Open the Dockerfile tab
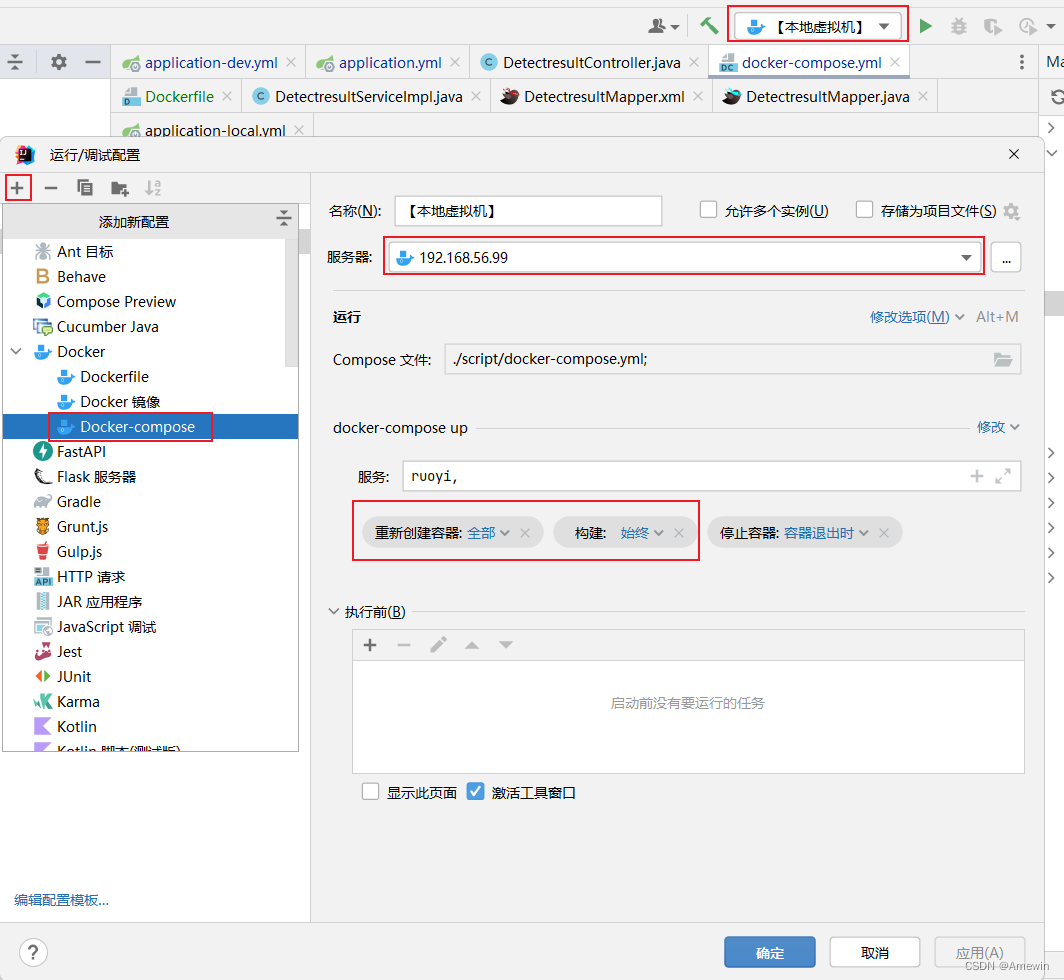 click(176, 96)
